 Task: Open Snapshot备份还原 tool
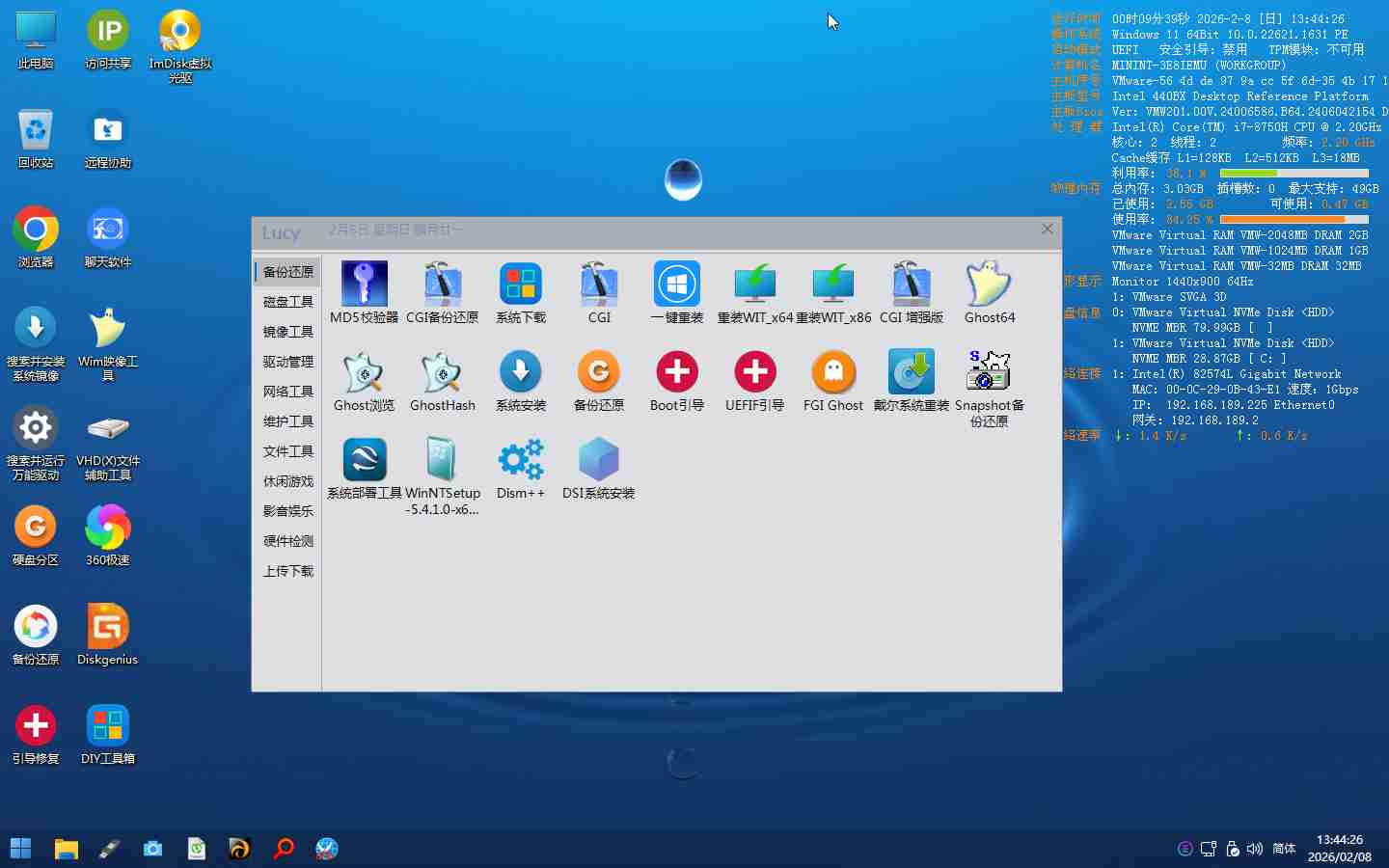pyautogui.click(x=989, y=373)
